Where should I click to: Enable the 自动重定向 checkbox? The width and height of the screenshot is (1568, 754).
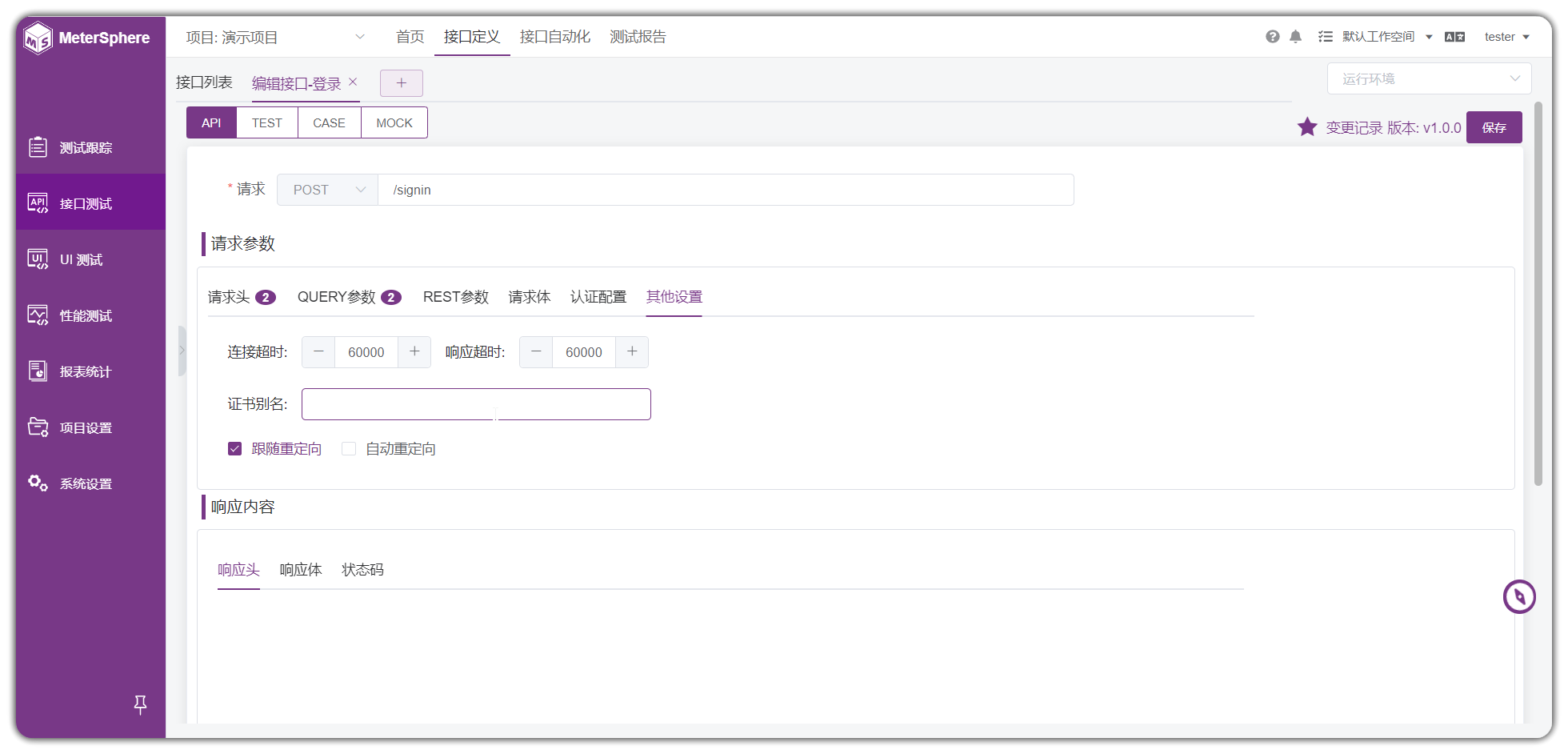pos(349,449)
